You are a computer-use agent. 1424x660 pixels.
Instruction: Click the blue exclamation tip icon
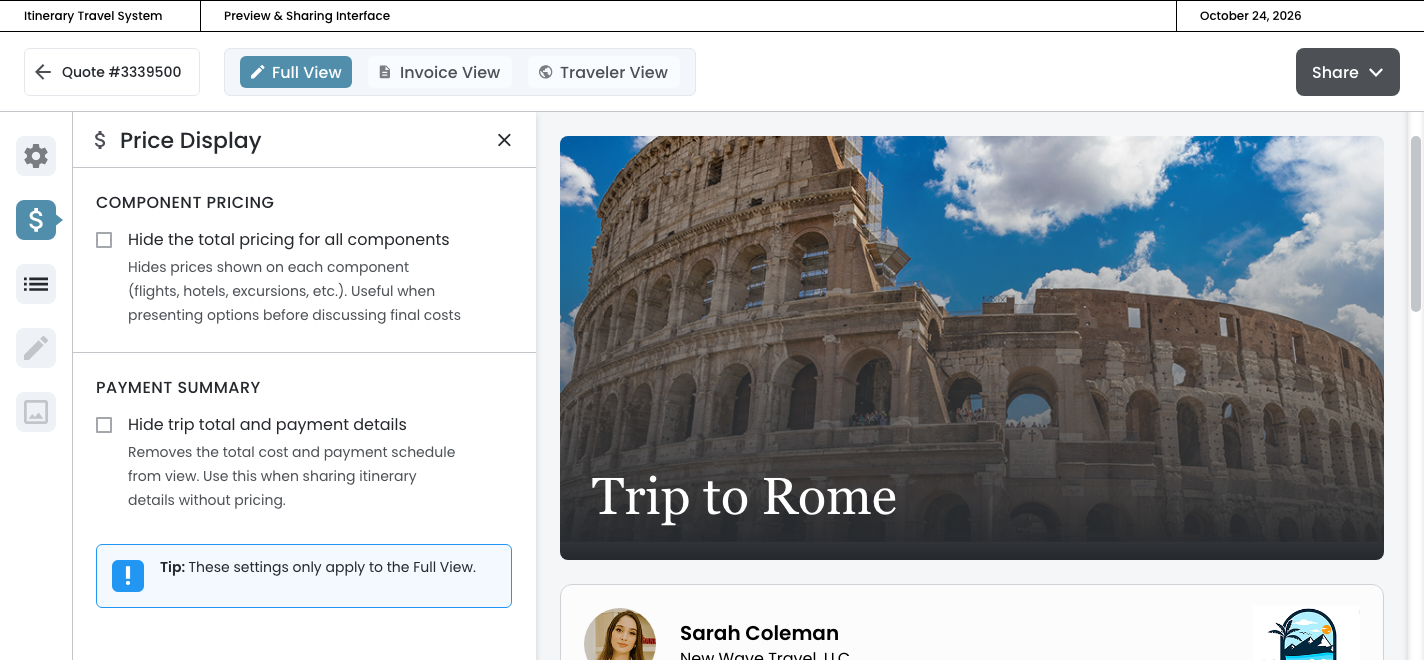[x=128, y=576]
